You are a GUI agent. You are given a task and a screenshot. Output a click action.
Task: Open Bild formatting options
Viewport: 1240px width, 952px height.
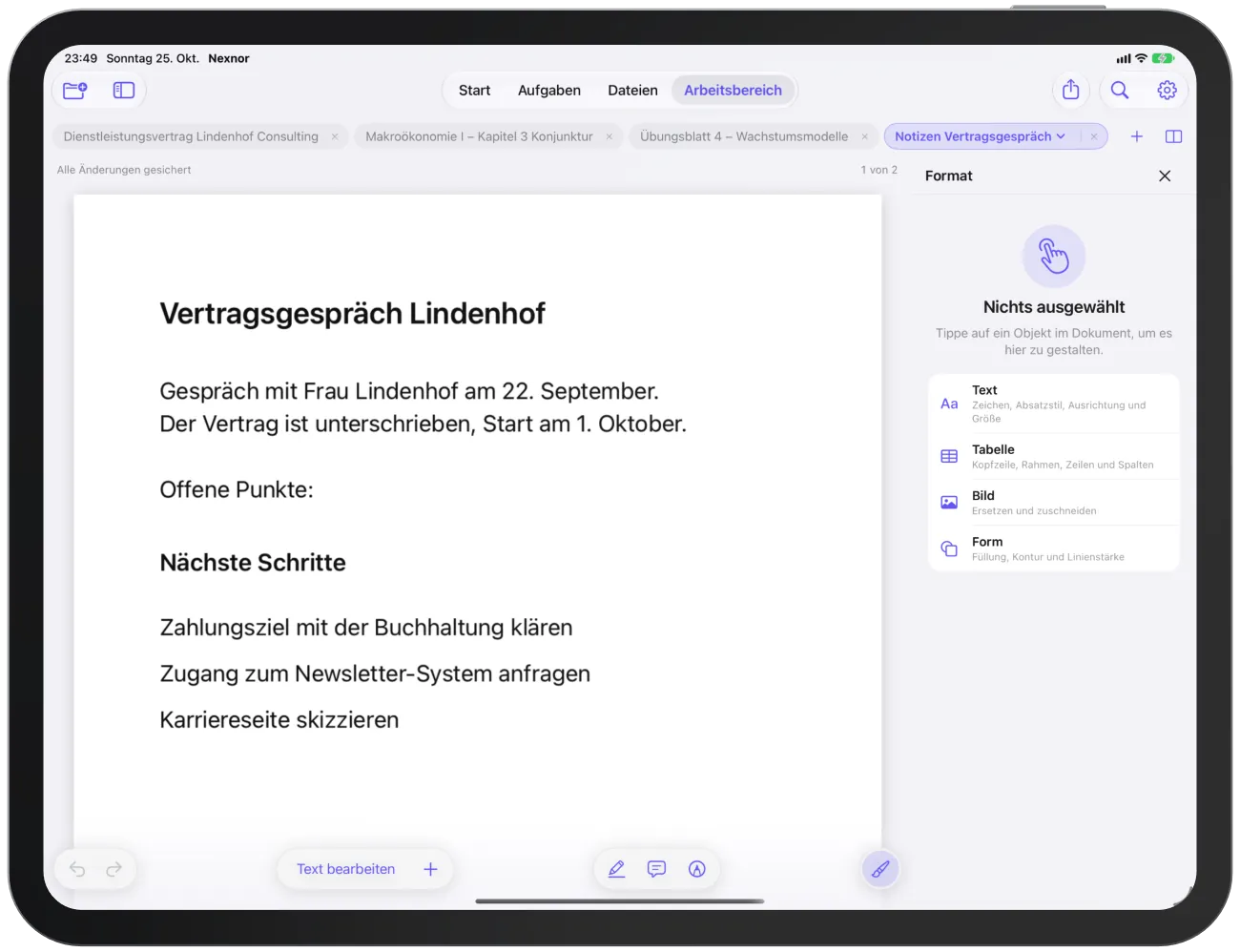pos(1054,503)
